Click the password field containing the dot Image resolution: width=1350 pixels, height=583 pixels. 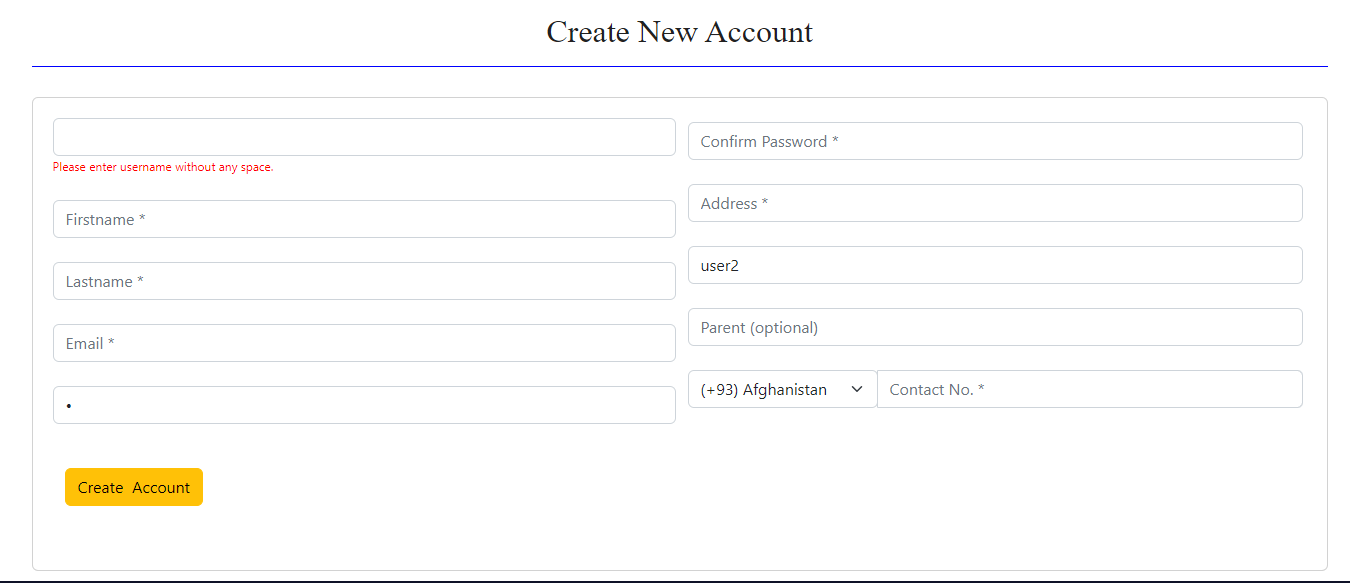pos(364,405)
